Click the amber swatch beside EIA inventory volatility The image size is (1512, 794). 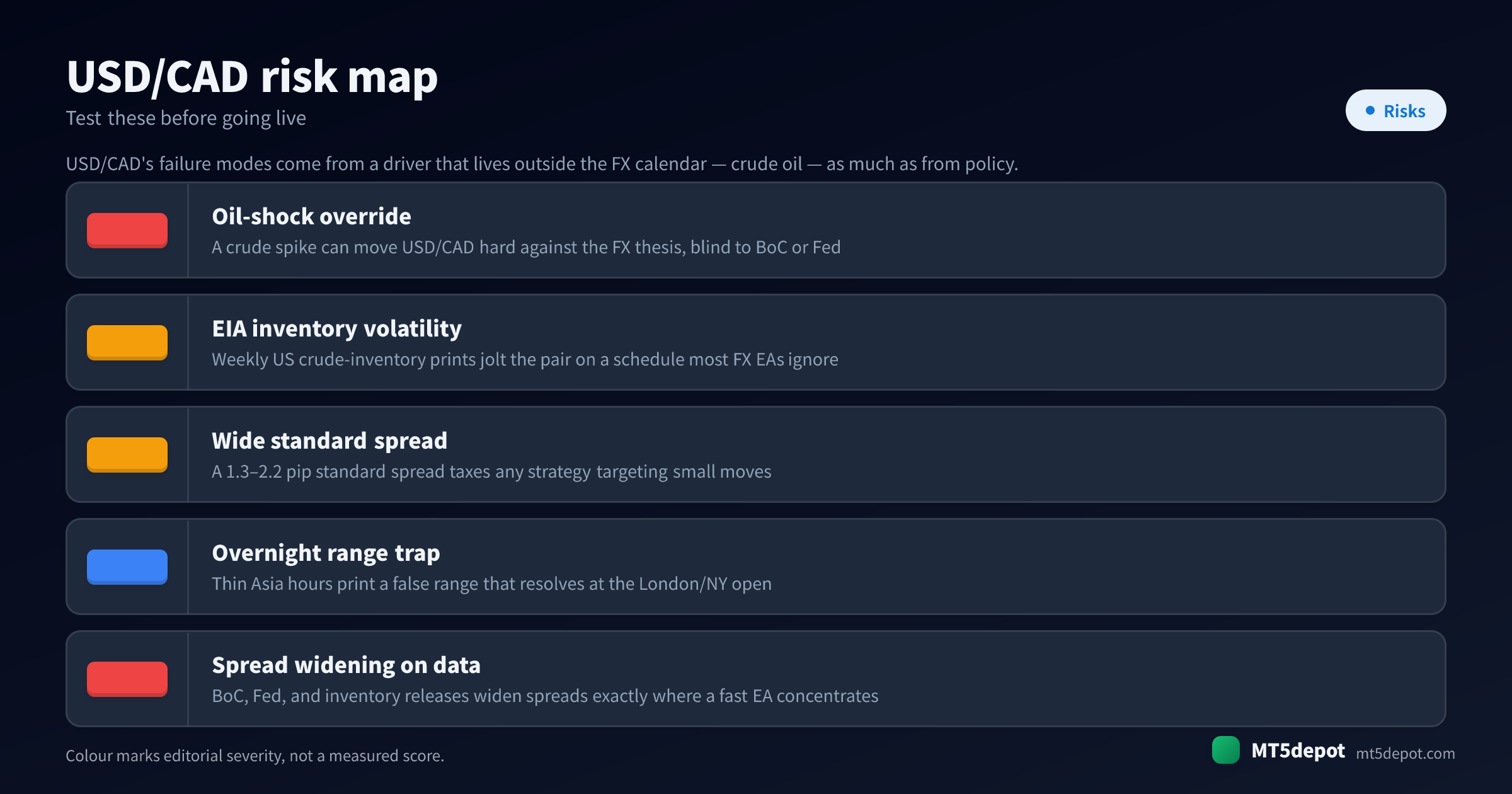coord(127,343)
